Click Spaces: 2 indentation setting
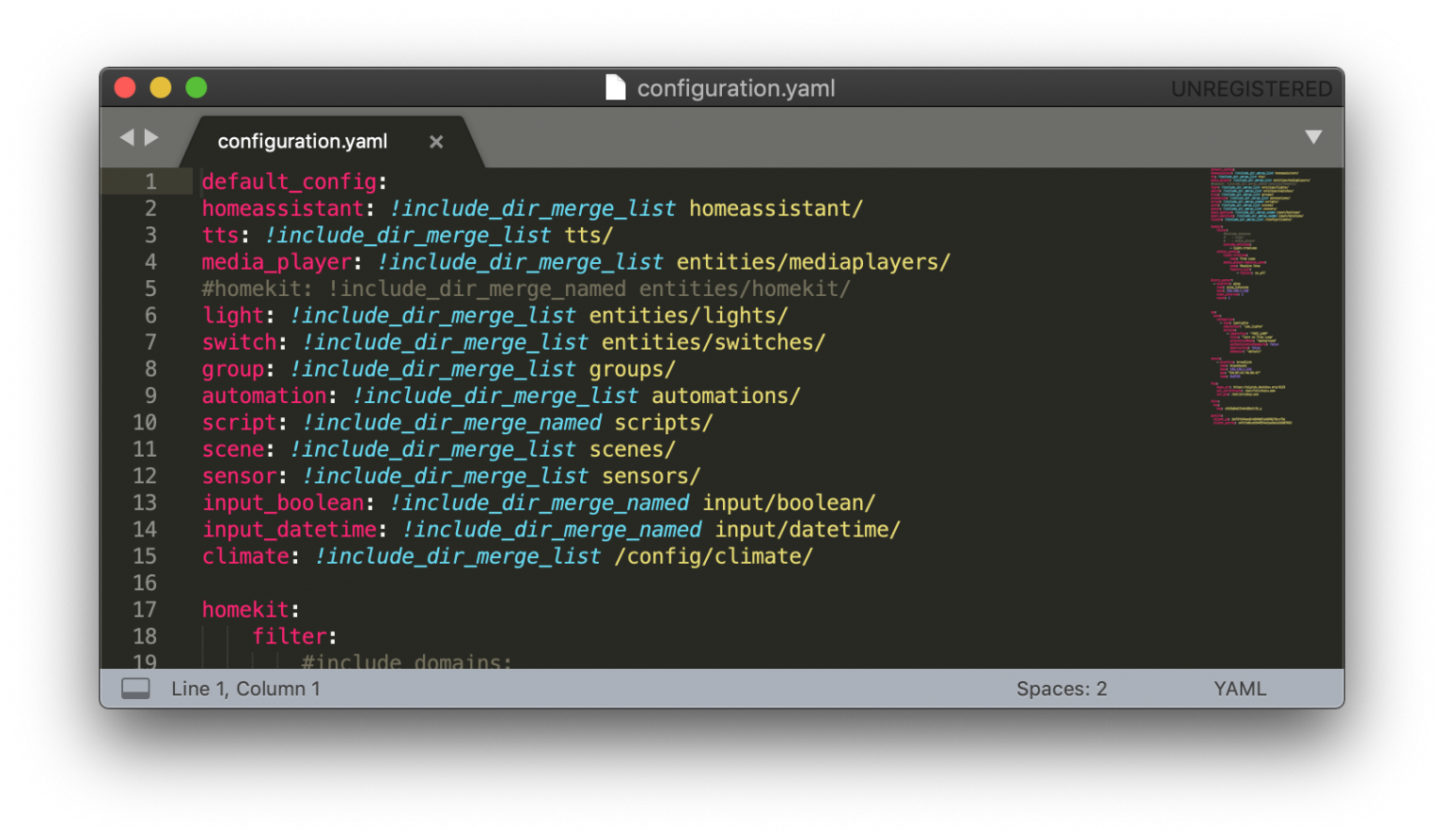1444x840 pixels. (x=1061, y=688)
